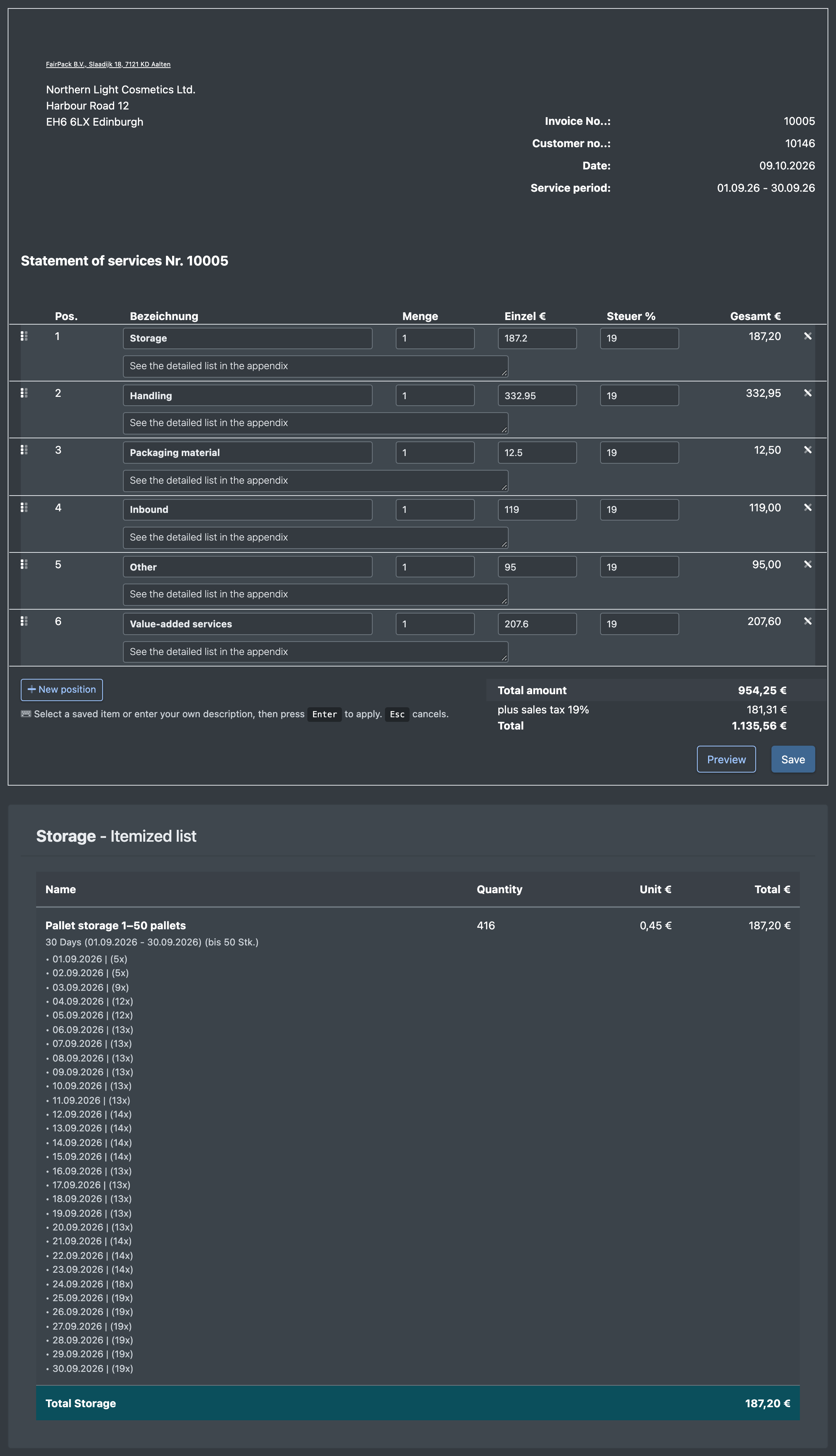Click the Inbound unit price 119 field
836x1456 pixels.
537,509
